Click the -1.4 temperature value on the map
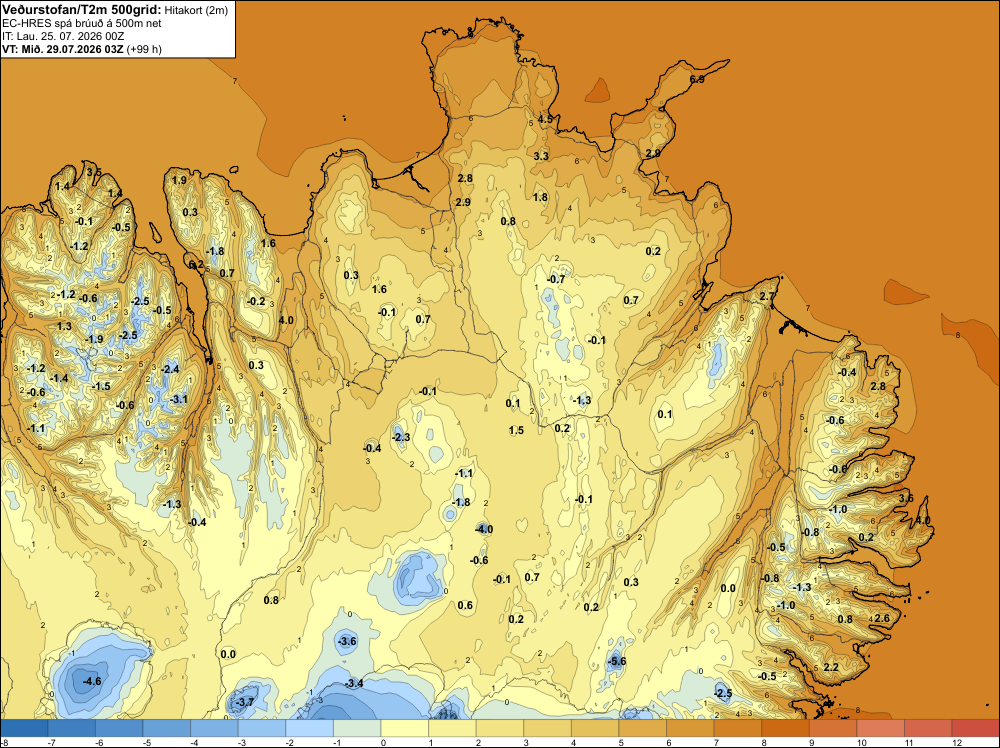 (59, 378)
